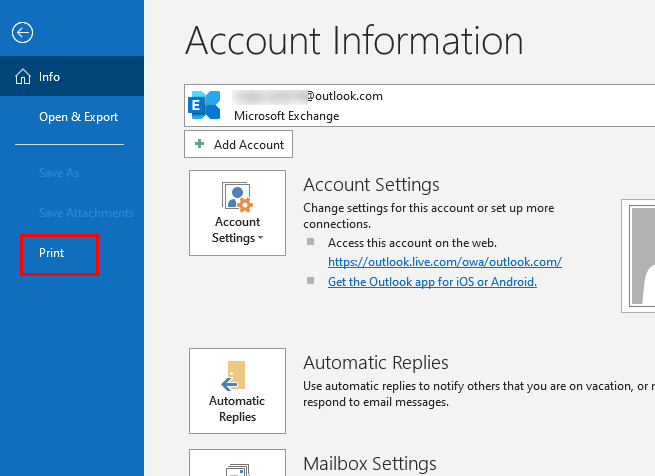The width and height of the screenshot is (655, 476).
Task: Click the Account Information heading
Action: pos(354,41)
